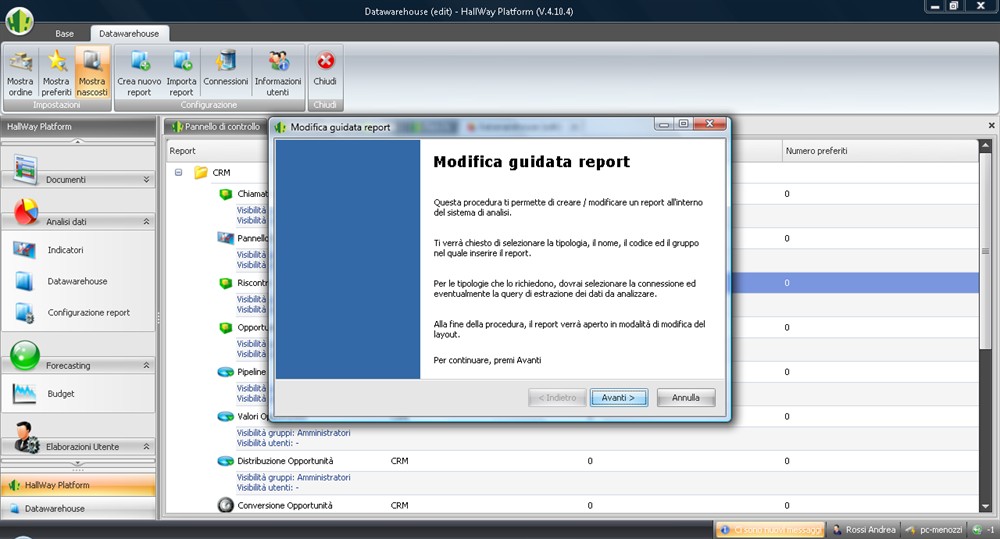
Task: Click Annulla in the wizard dialog
Action: (x=686, y=397)
